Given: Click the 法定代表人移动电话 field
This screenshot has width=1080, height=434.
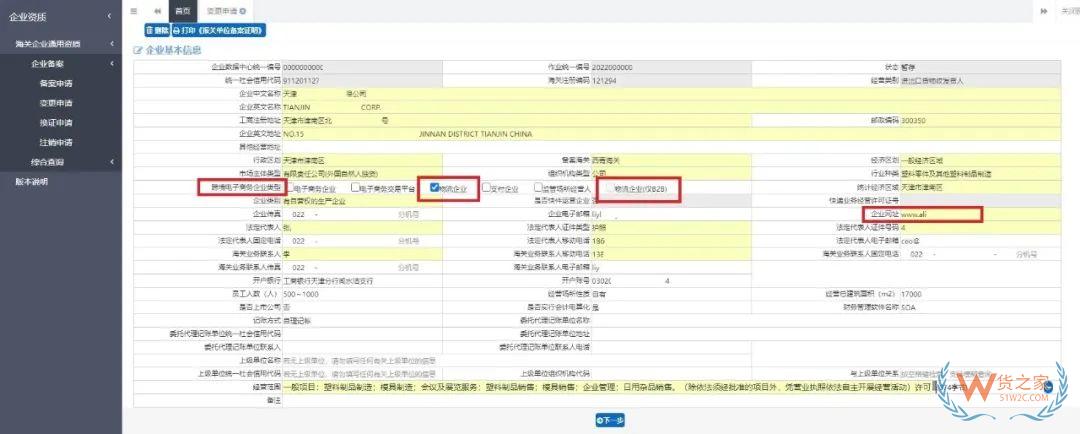Looking at the screenshot, I should tap(671, 241).
